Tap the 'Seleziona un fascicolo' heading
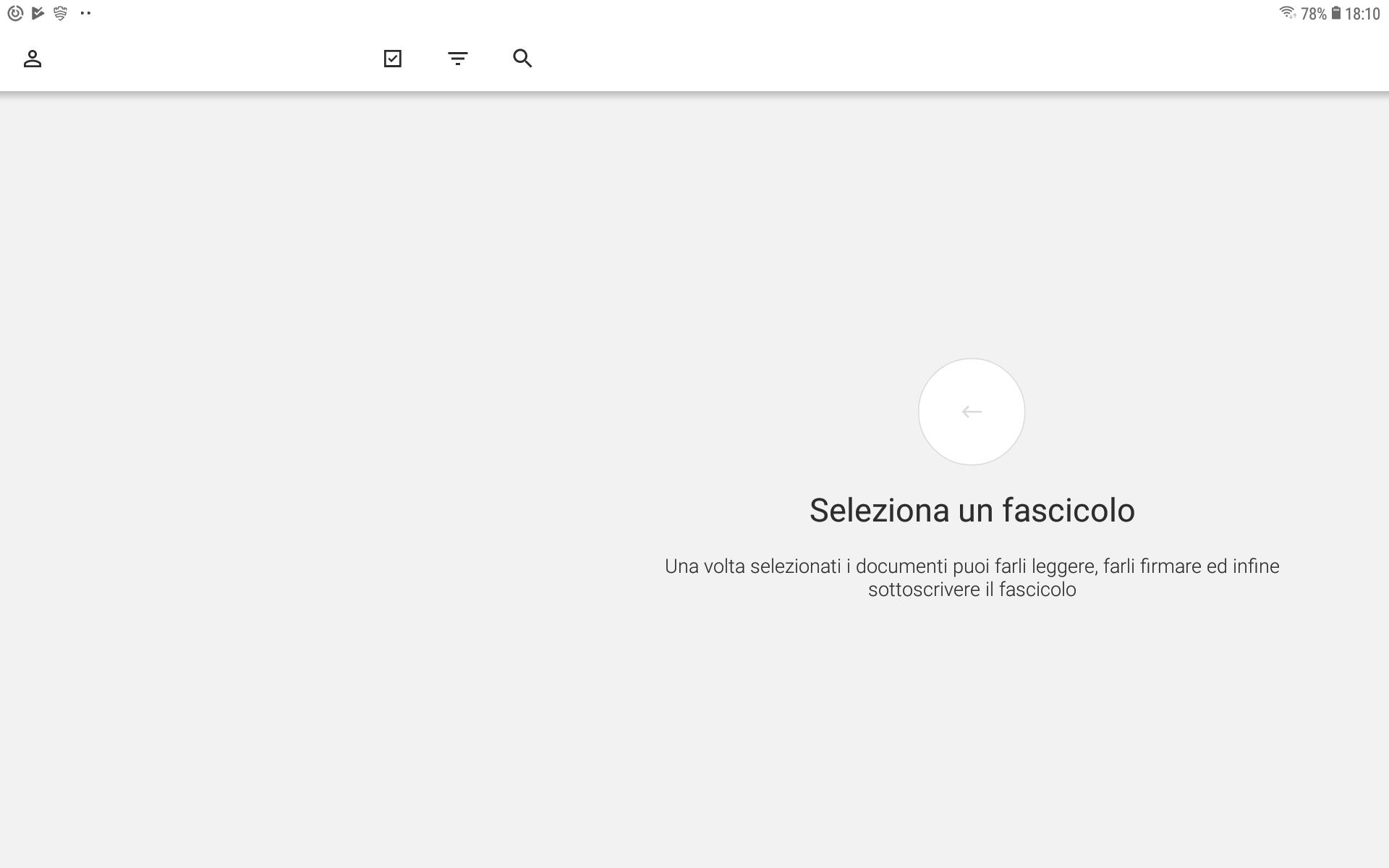This screenshot has width=1389, height=868. tap(972, 511)
